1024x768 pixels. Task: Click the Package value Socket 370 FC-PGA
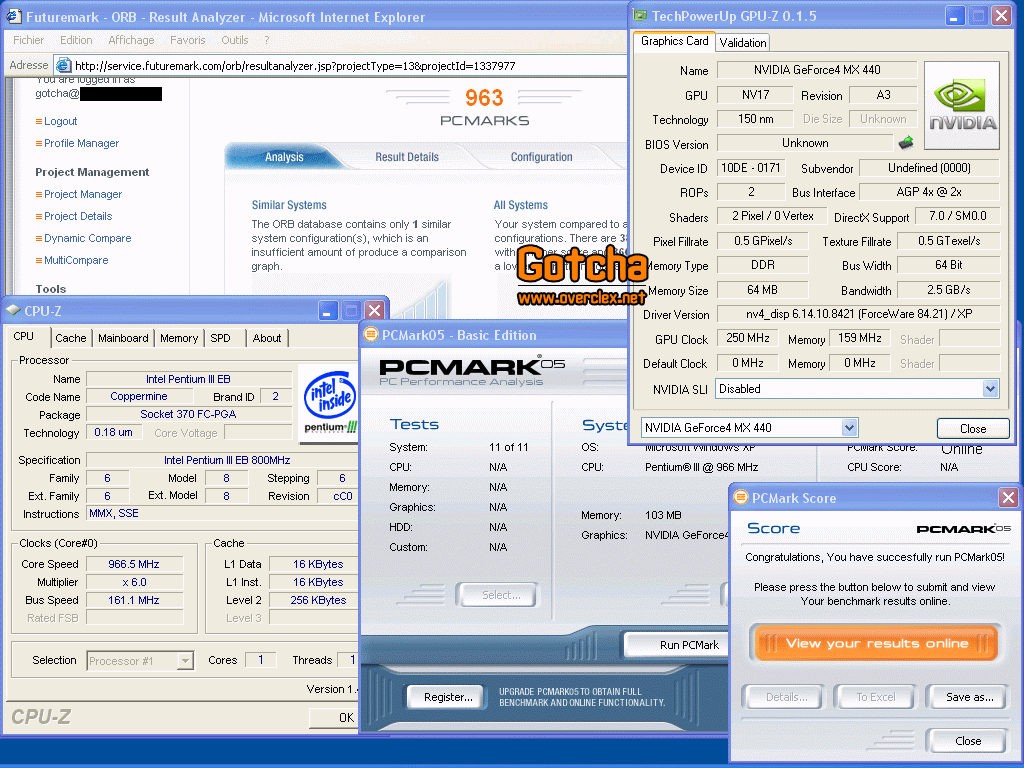click(x=189, y=414)
